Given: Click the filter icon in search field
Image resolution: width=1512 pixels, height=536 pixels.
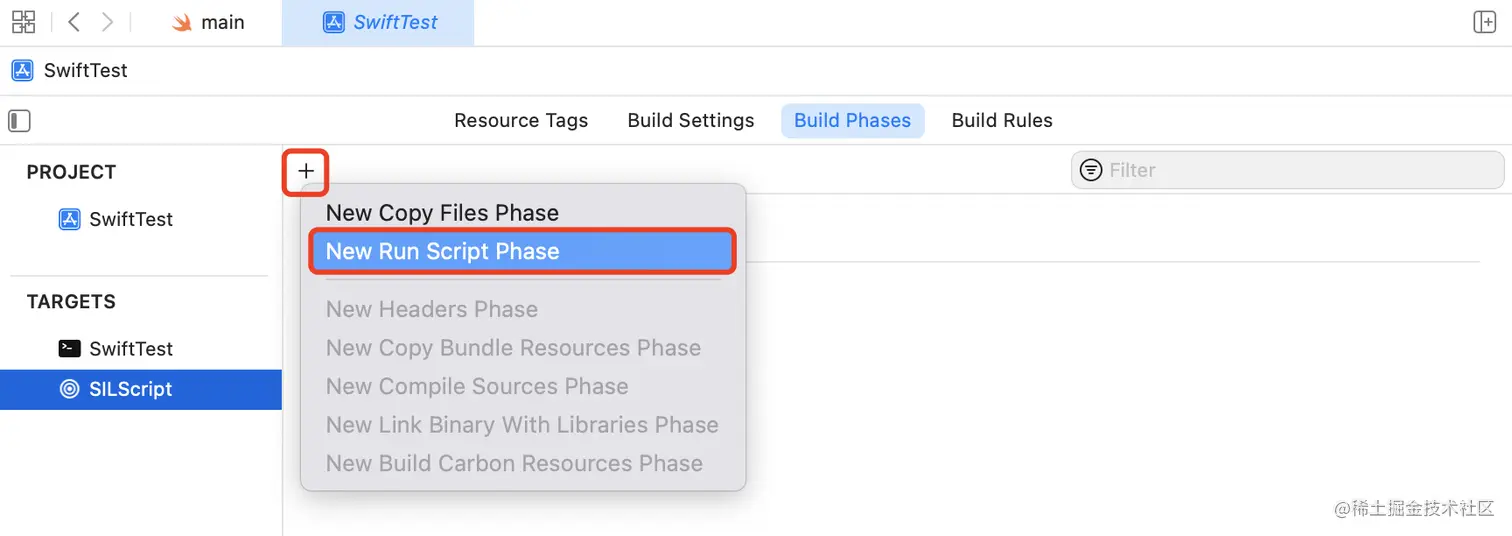Looking at the screenshot, I should pyautogui.click(x=1091, y=170).
